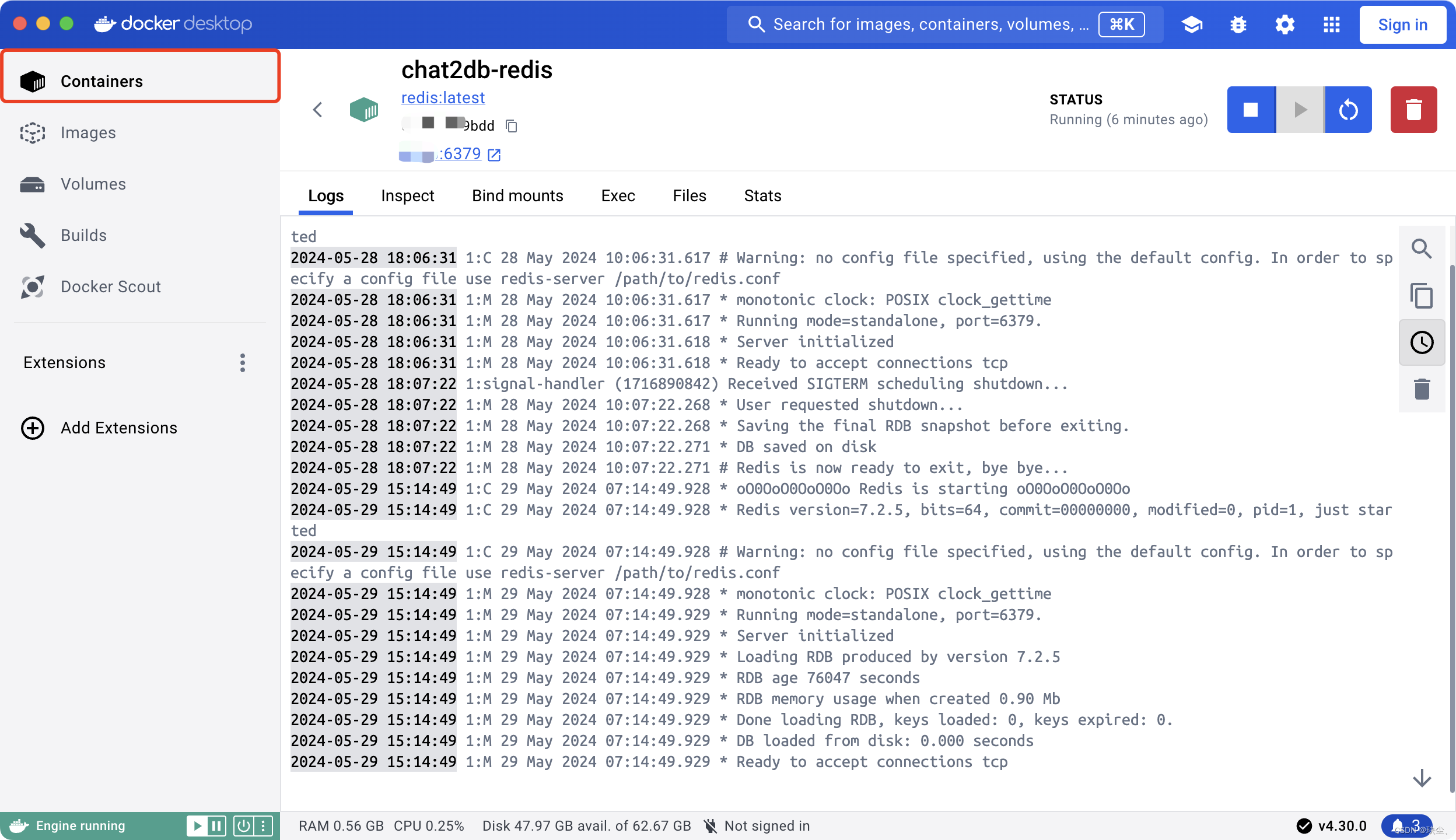The image size is (1456, 840).
Task: Toggle log timestamps clock button
Action: pos(1422,342)
